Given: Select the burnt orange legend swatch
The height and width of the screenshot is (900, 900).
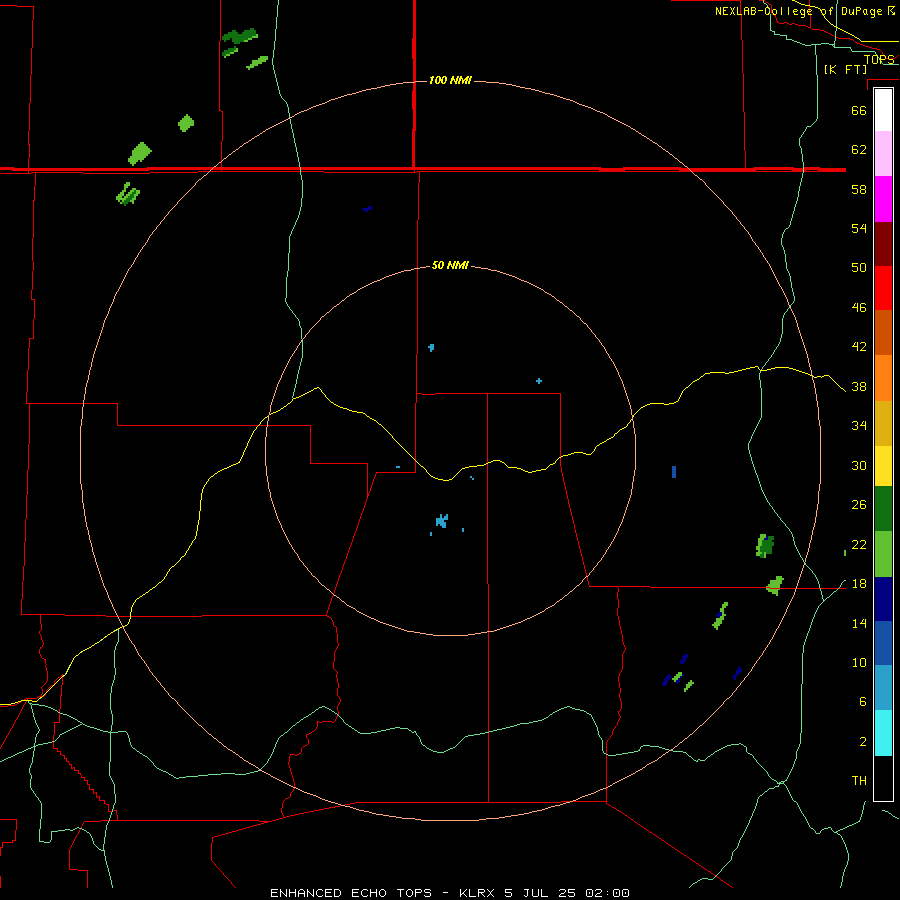Looking at the screenshot, I should [883, 332].
